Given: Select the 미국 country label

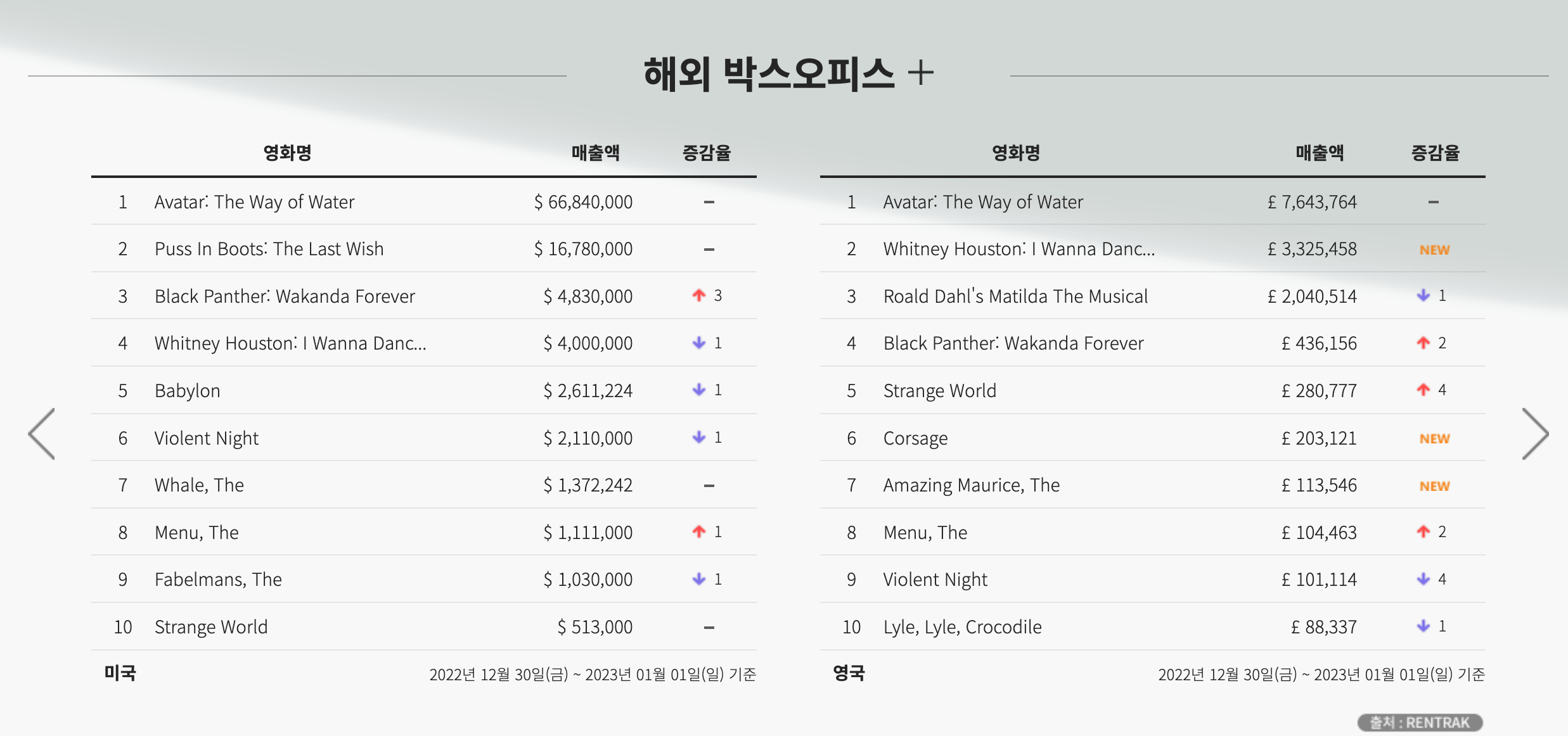Looking at the screenshot, I should (x=120, y=673).
